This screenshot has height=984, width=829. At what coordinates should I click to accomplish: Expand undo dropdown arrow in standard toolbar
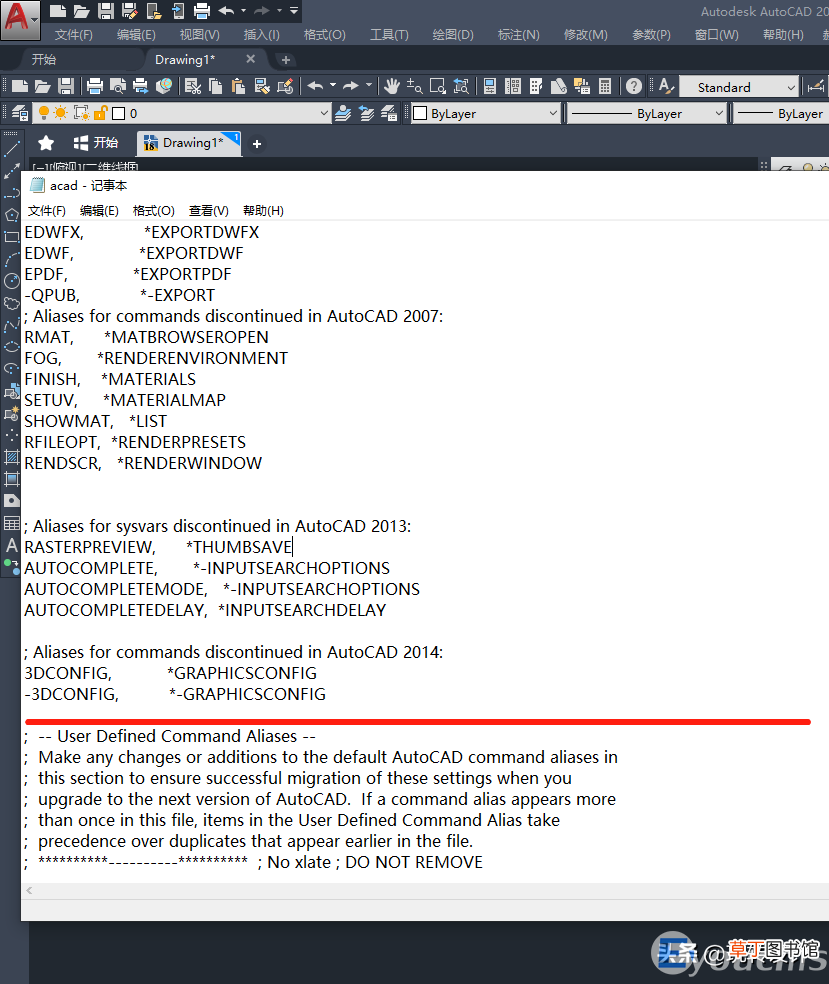point(333,86)
